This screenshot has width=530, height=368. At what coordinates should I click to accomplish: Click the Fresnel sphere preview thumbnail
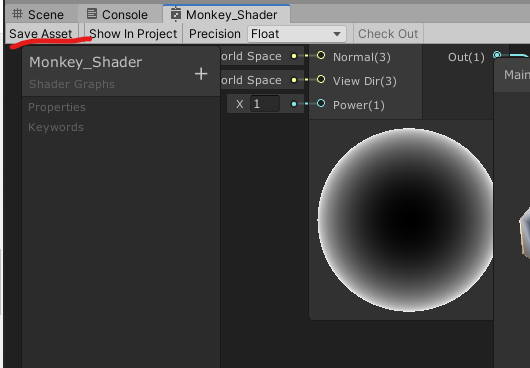pos(405,220)
